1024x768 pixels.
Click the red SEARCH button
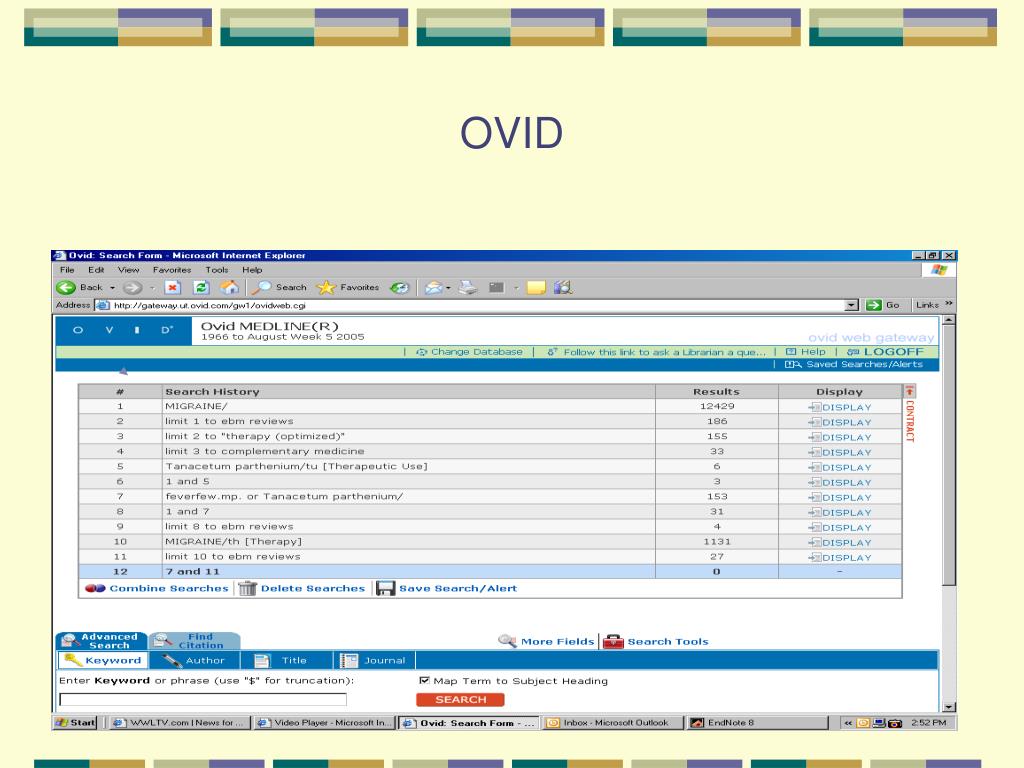point(460,699)
